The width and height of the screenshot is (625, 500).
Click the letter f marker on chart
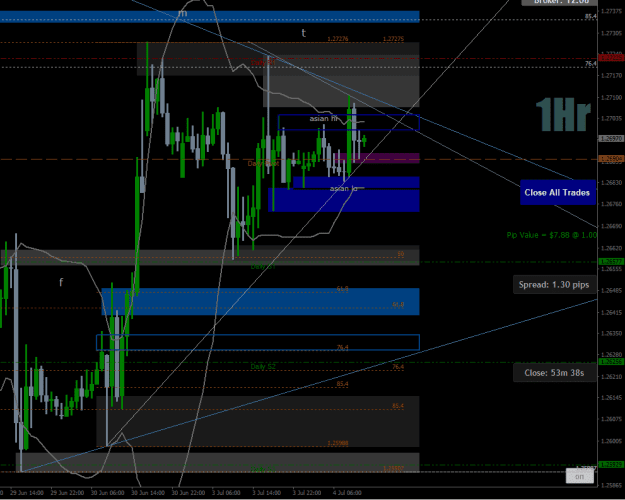pyautogui.click(x=61, y=282)
